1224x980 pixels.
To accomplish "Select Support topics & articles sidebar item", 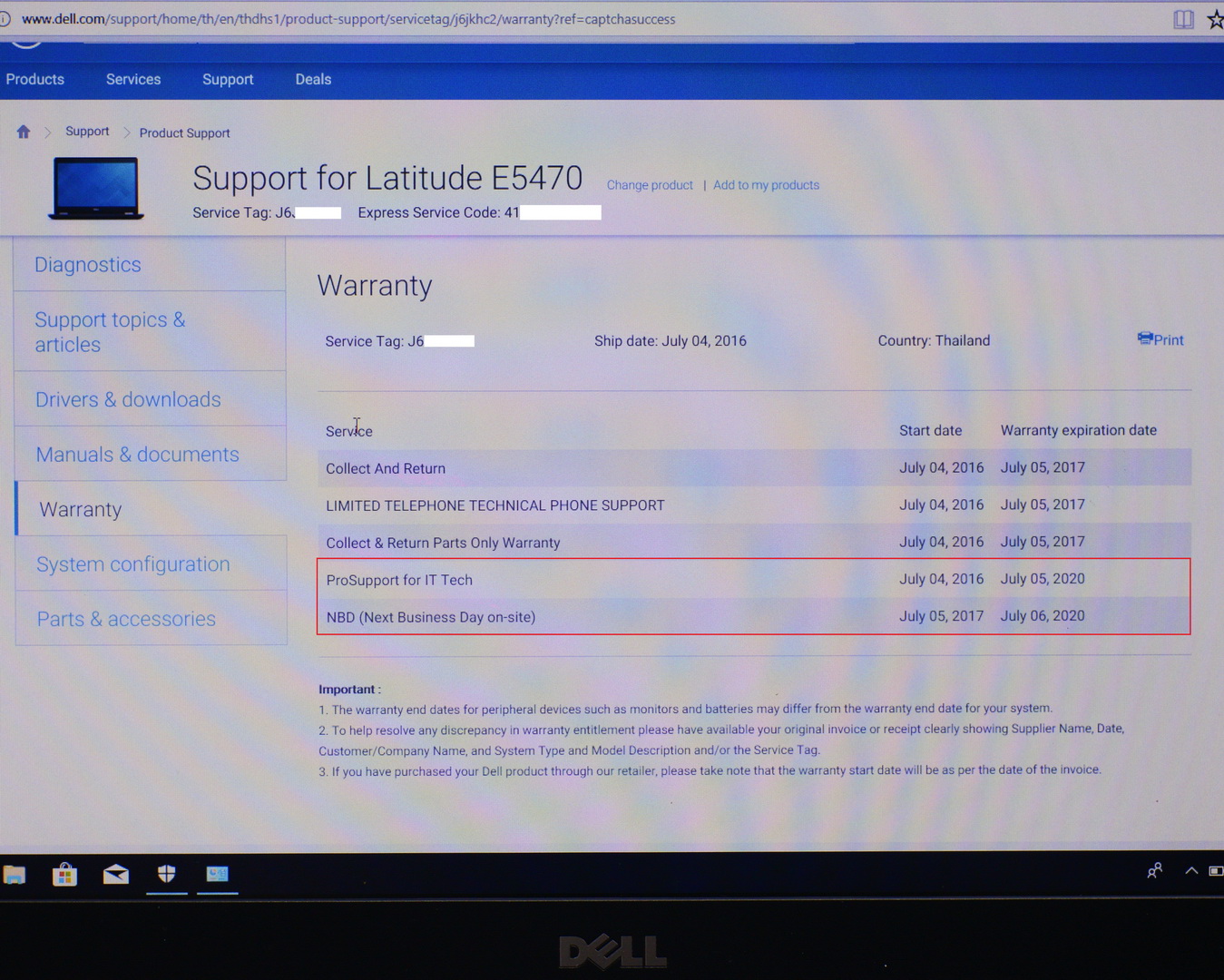I will click(x=150, y=331).
